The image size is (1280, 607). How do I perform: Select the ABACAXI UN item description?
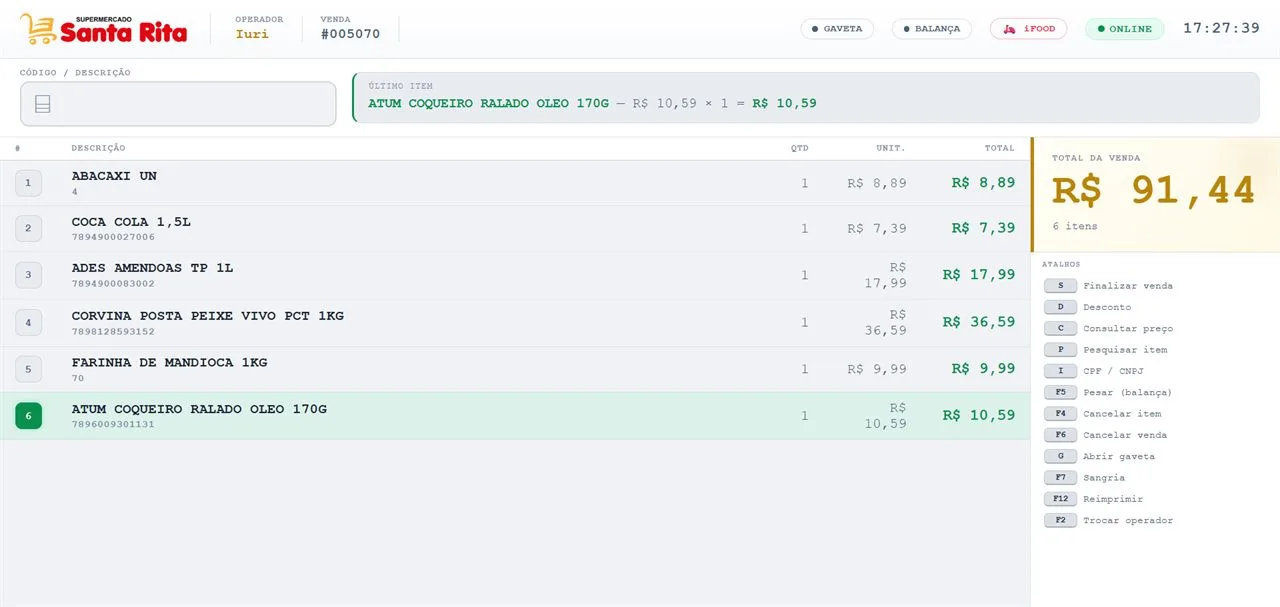pos(114,176)
